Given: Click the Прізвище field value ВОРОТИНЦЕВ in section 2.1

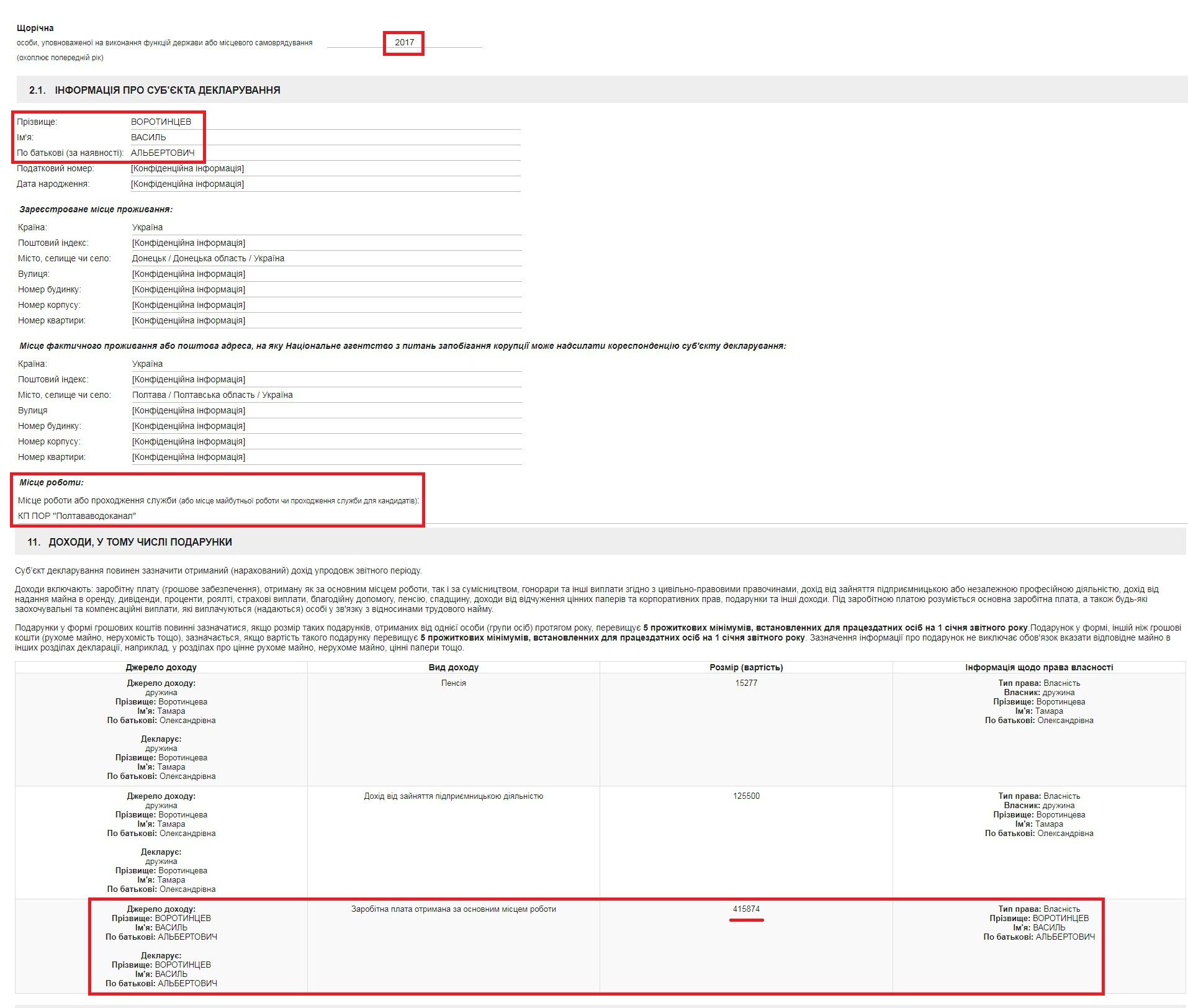Looking at the screenshot, I should (161, 122).
